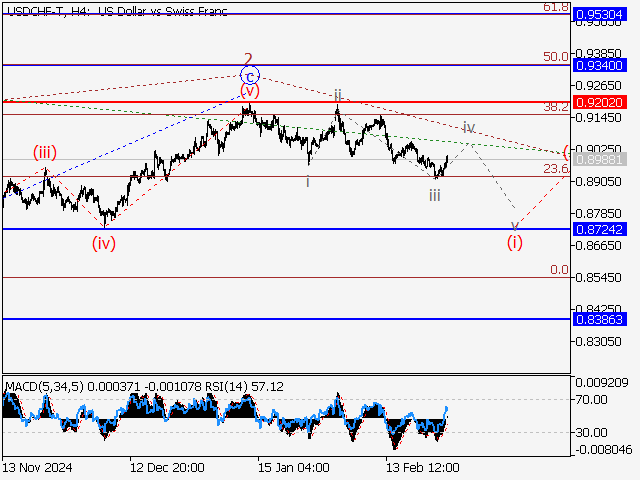Click the green wave ii label

(x=338, y=95)
